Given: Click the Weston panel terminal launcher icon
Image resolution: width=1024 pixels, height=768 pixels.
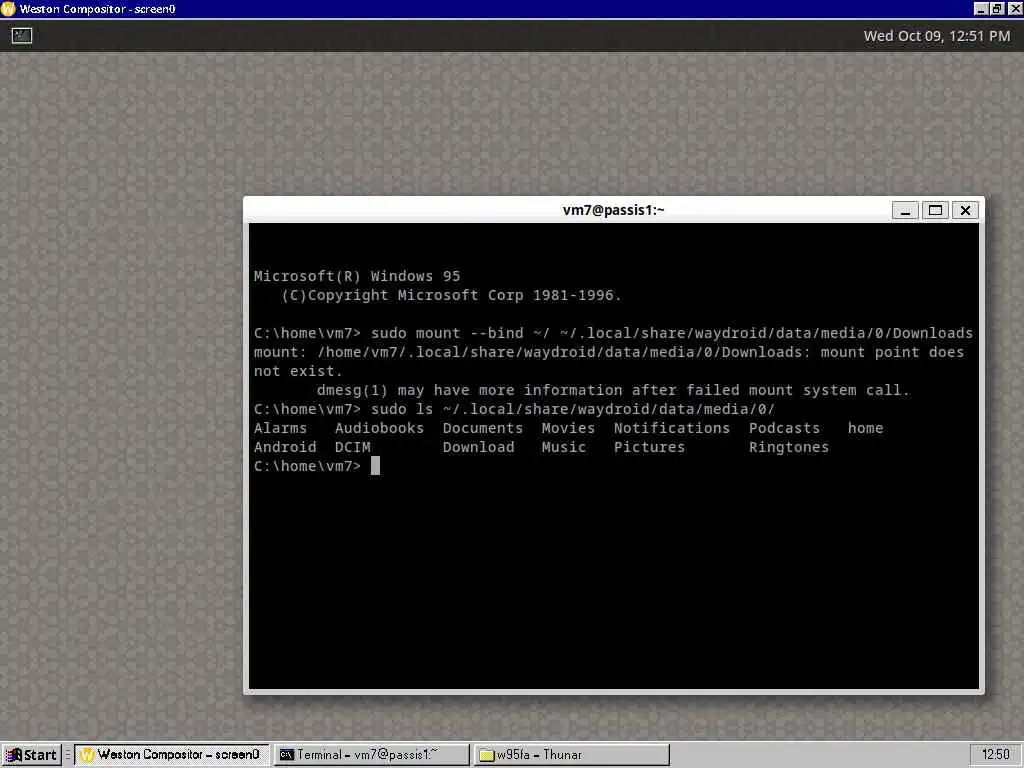Looking at the screenshot, I should (22, 36).
